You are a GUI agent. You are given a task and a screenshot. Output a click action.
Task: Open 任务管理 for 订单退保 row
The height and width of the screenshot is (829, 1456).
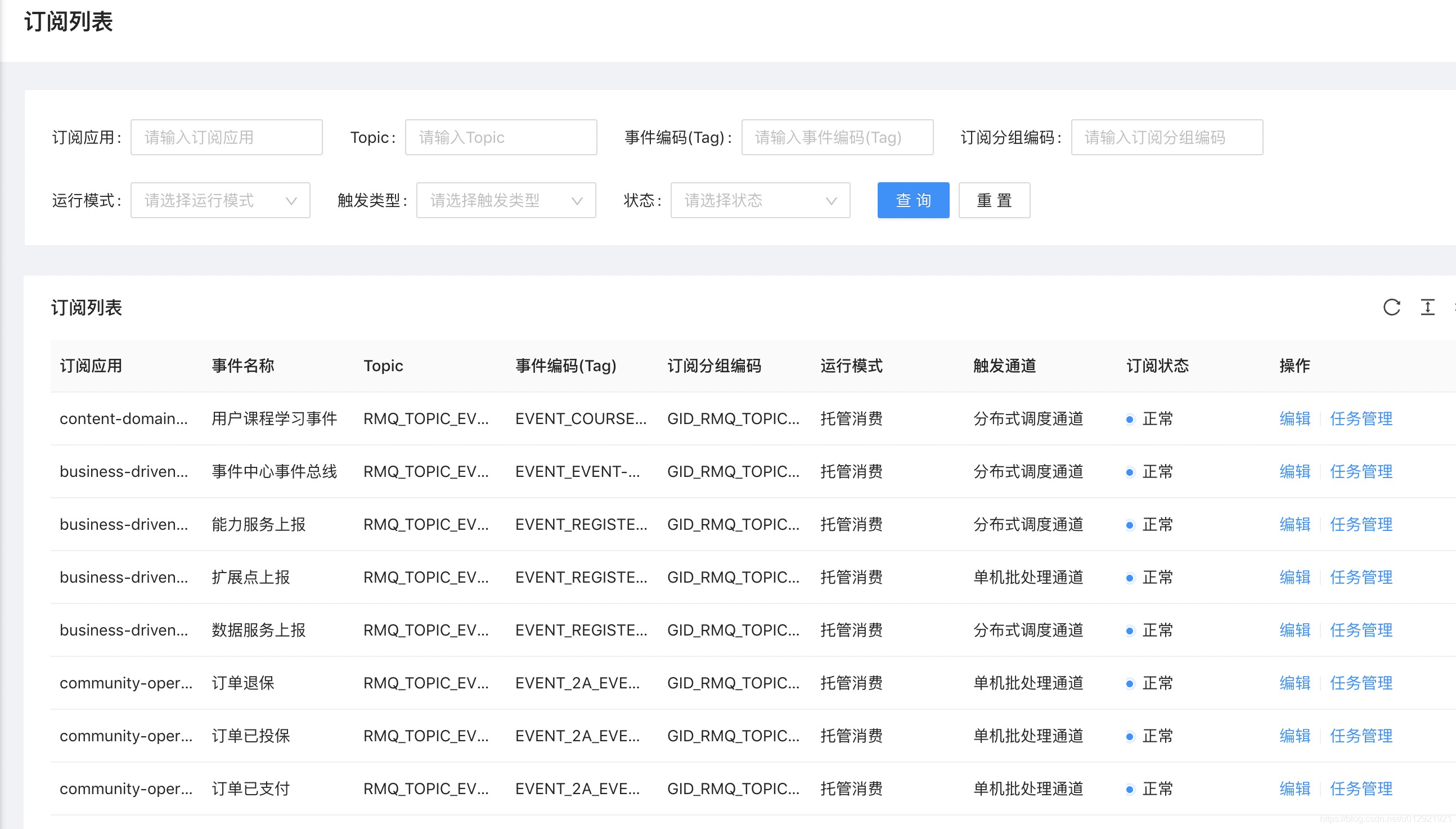(1360, 683)
